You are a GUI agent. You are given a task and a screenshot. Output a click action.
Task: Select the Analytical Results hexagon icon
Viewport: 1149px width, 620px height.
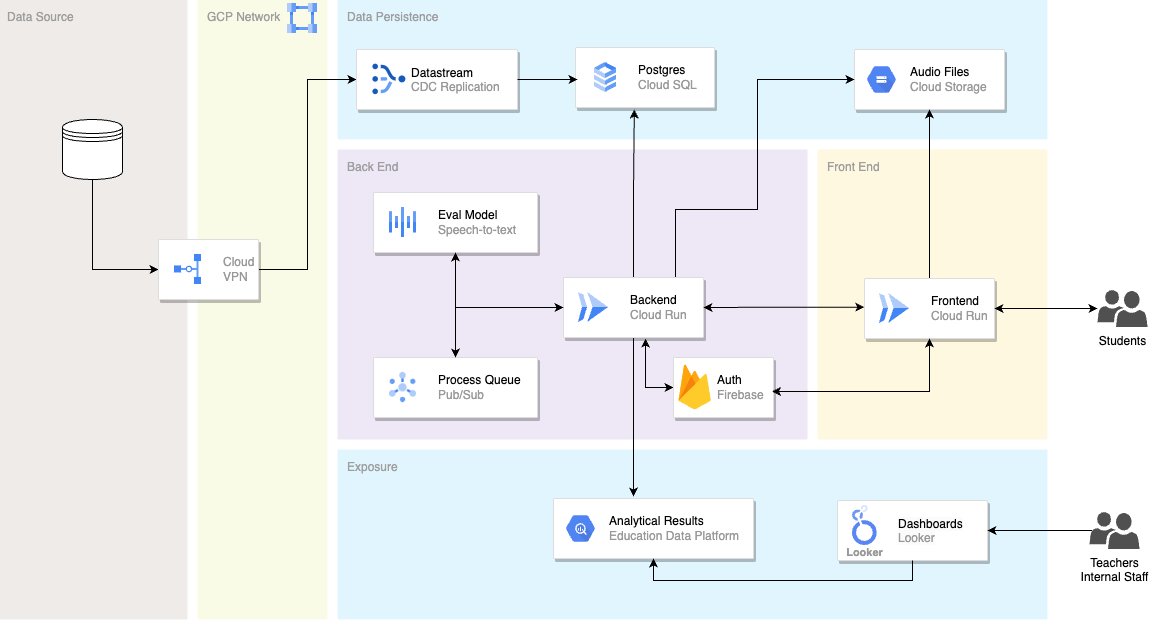pyautogui.click(x=580, y=528)
